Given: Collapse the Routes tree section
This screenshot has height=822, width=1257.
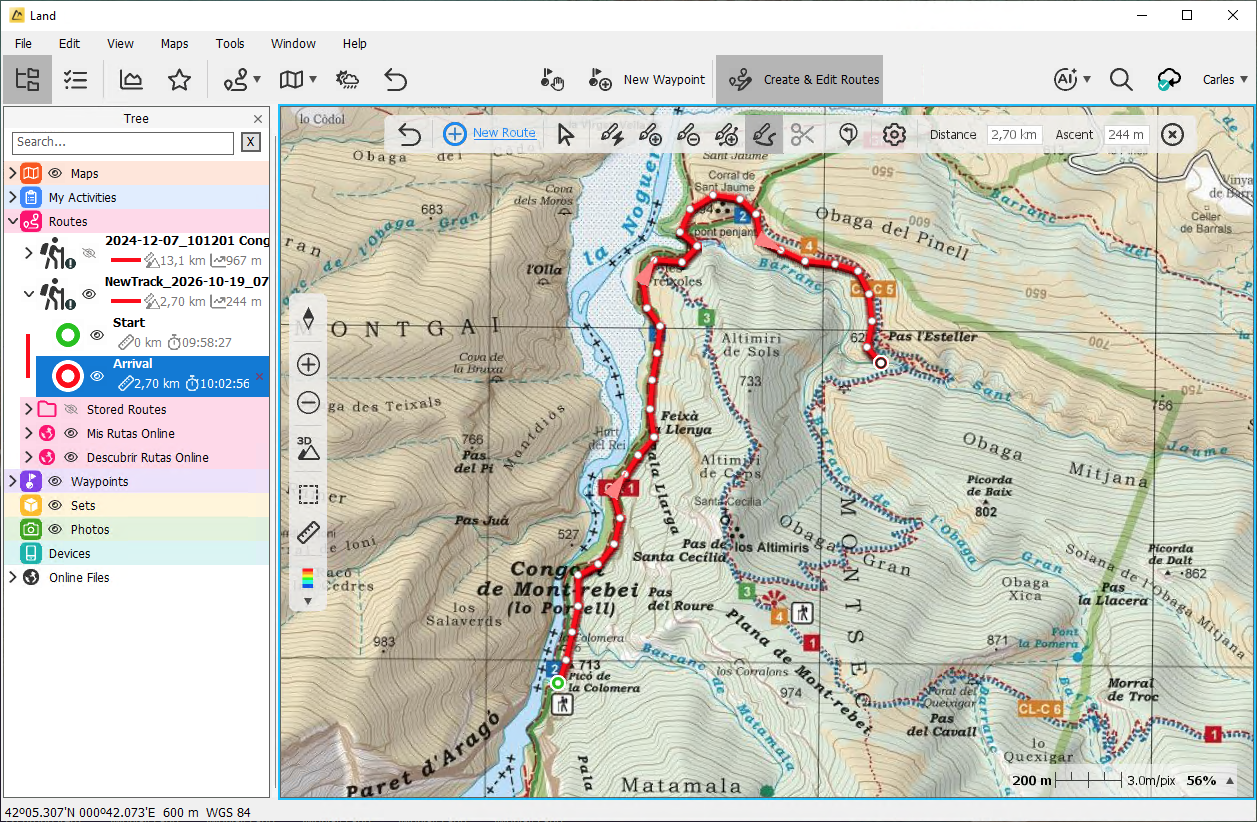Looking at the screenshot, I should (x=12, y=222).
